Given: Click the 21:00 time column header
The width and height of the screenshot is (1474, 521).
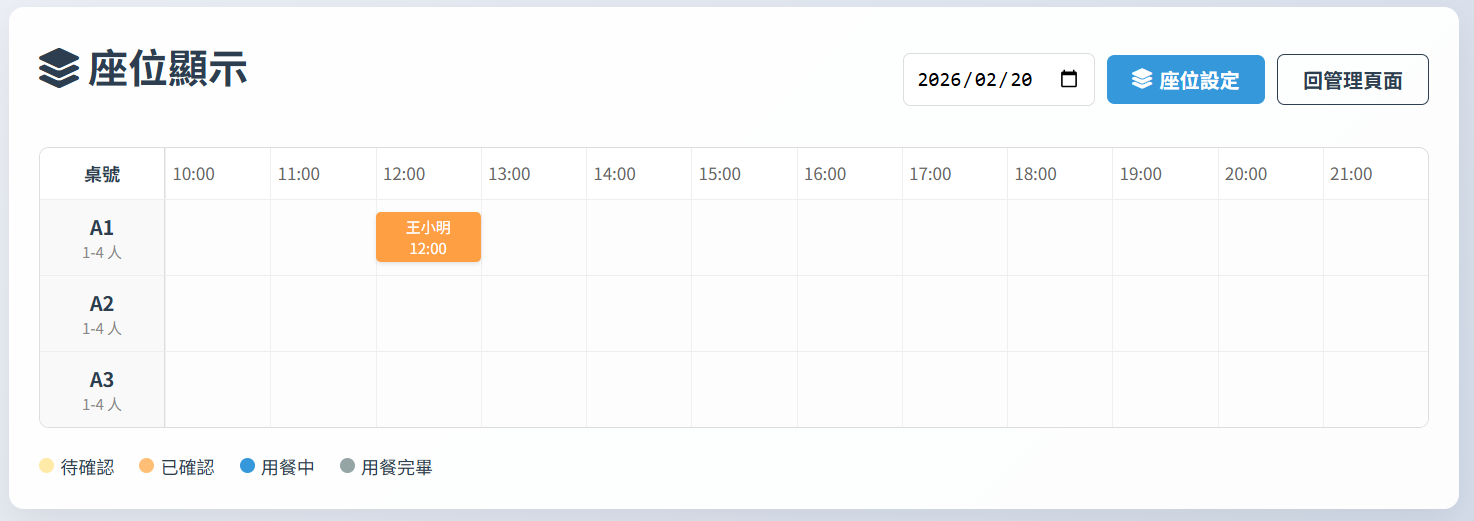Looking at the screenshot, I should [x=1351, y=174].
